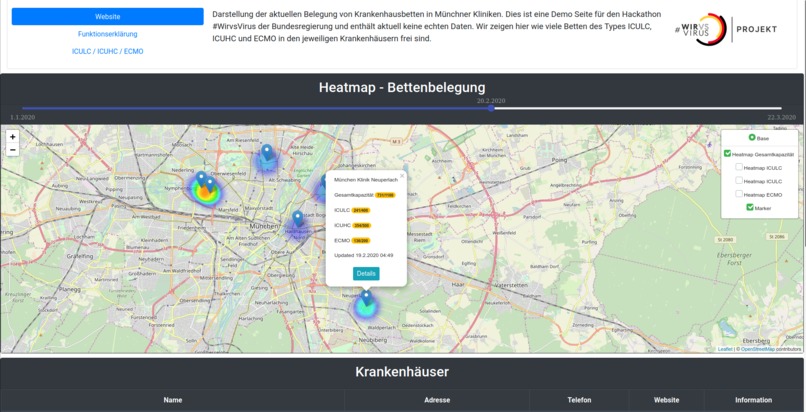Click the Adresse column header
The height and width of the screenshot is (412, 806).
pos(437,400)
